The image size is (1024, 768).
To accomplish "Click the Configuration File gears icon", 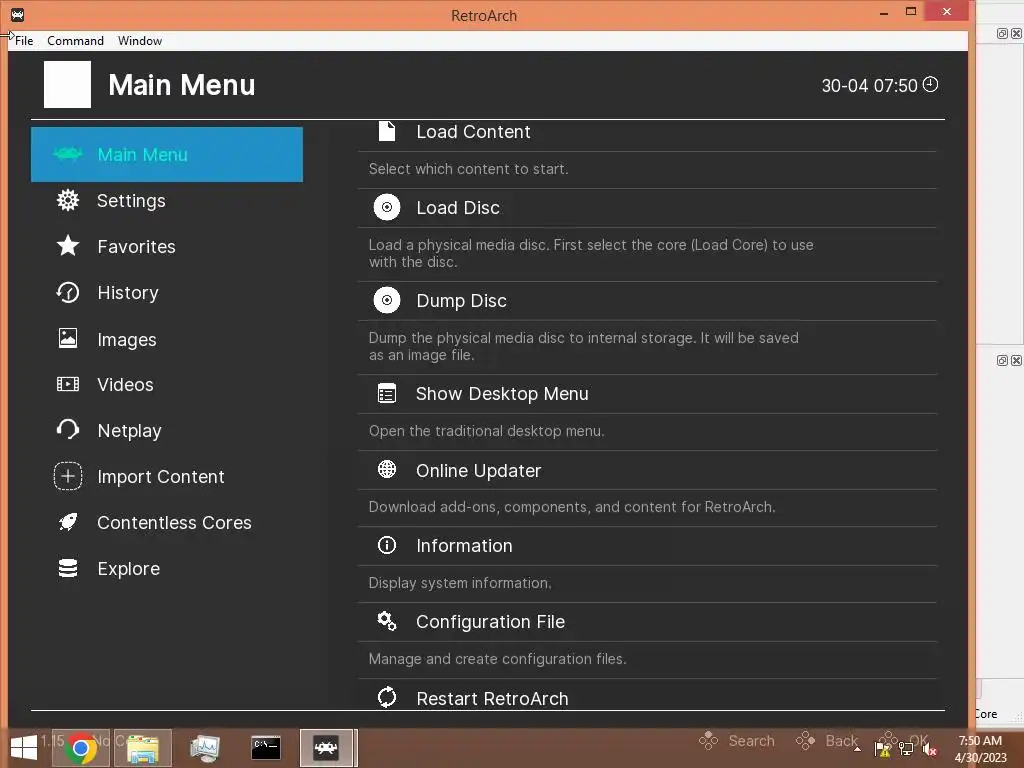I will tap(387, 621).
